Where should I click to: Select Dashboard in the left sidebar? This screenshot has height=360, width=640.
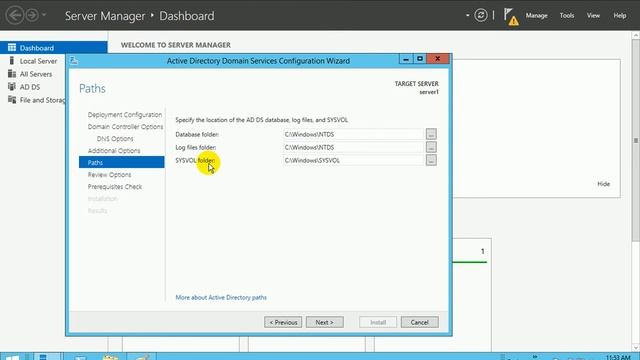53,48
